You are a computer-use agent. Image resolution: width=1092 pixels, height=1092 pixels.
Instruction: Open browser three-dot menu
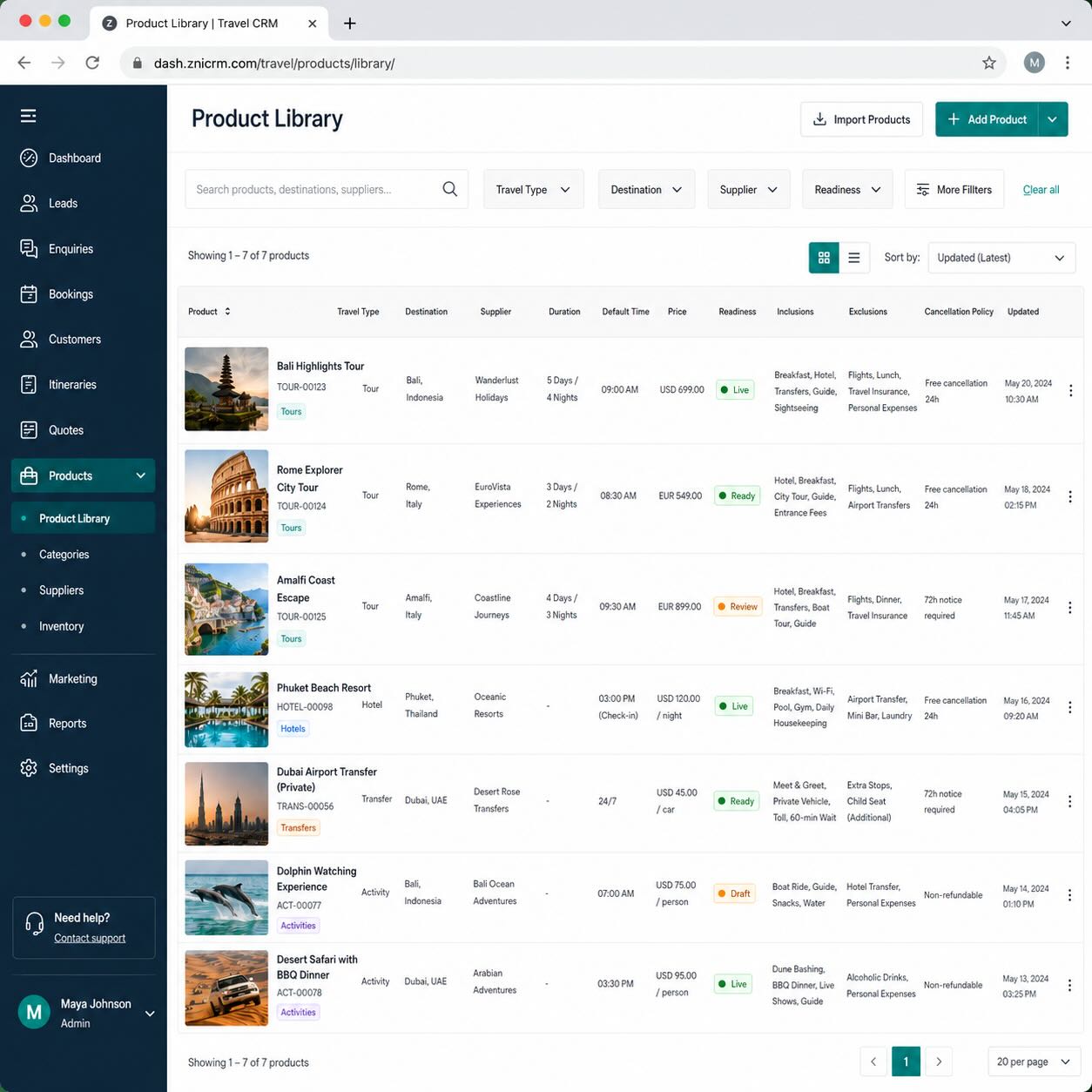click(1067, 63)
